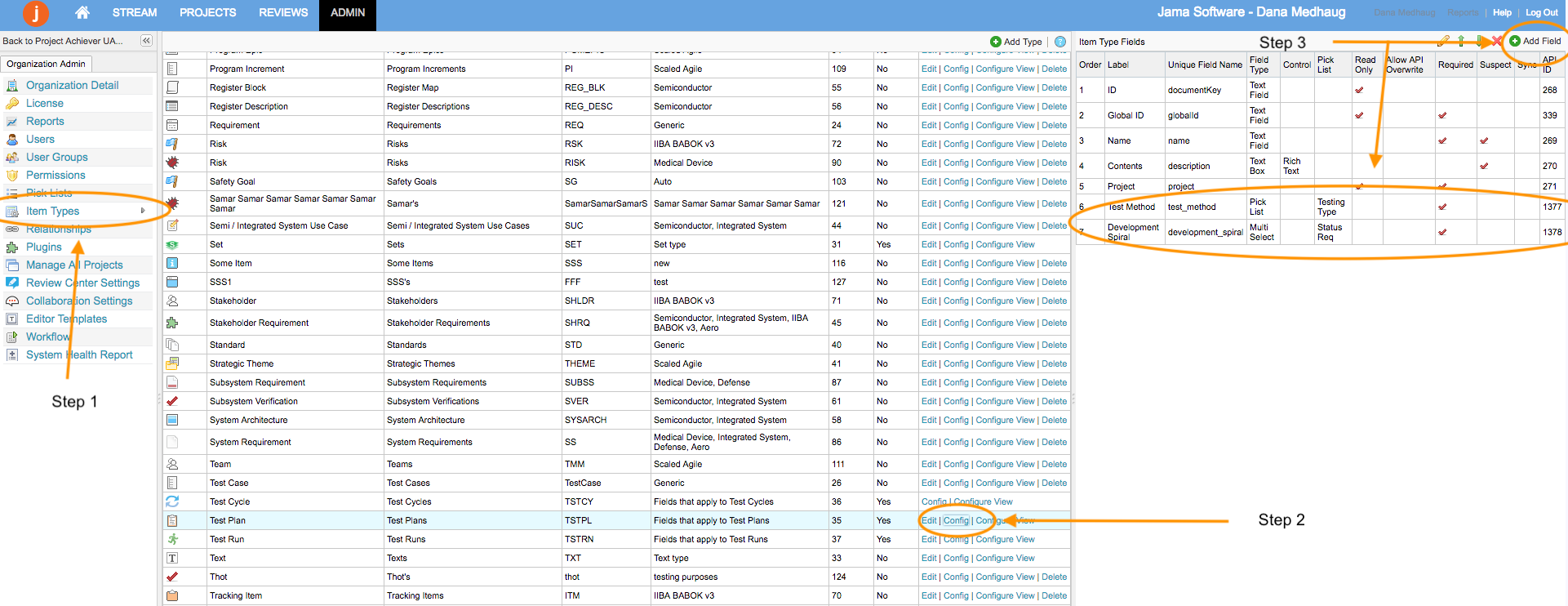Image resolution: width=1568 pixels, height=606 pixels.
Task: Click the License key icon
Action: 12,103
